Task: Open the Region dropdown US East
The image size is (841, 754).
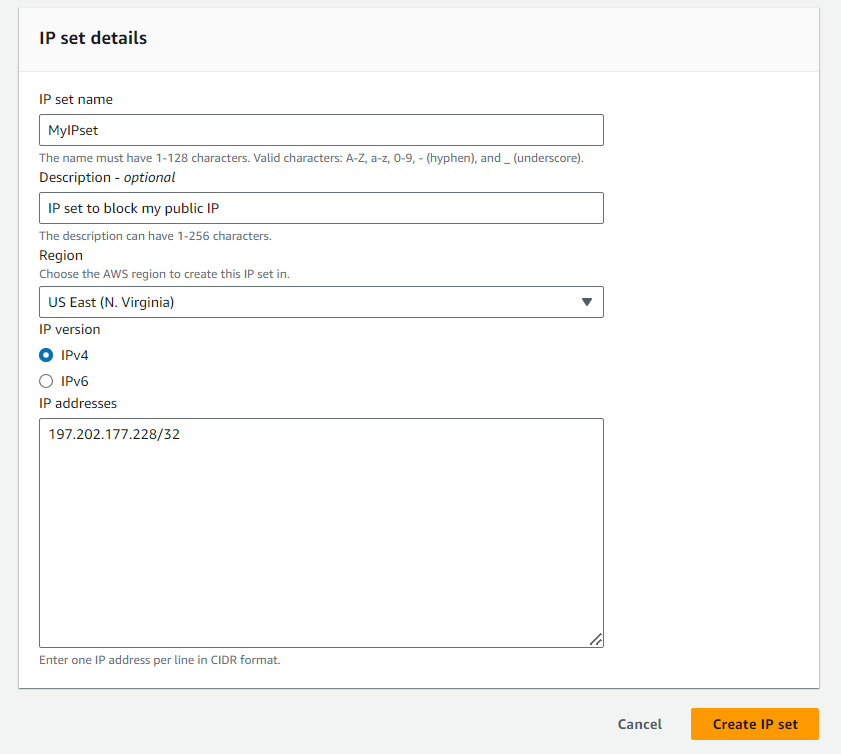Action: click(x=321, y=302)
